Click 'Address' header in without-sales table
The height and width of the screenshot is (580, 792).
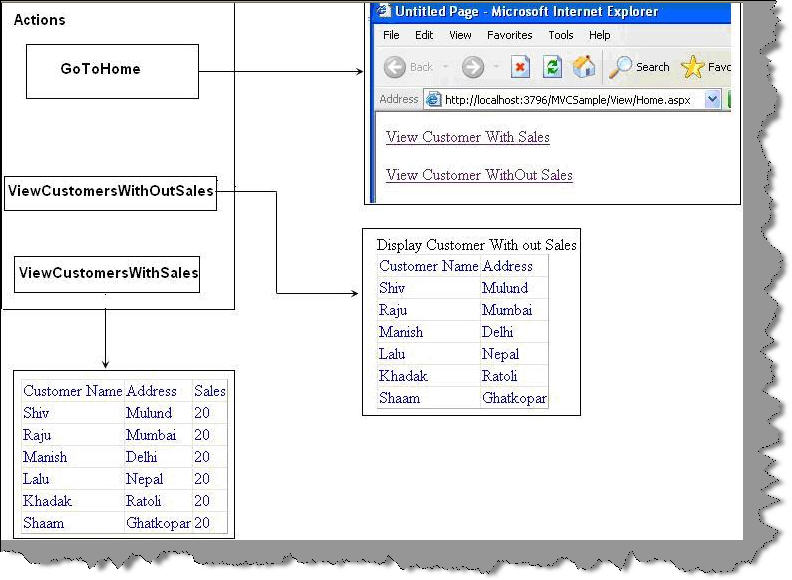pyautogui.click(x=507, y=266)
